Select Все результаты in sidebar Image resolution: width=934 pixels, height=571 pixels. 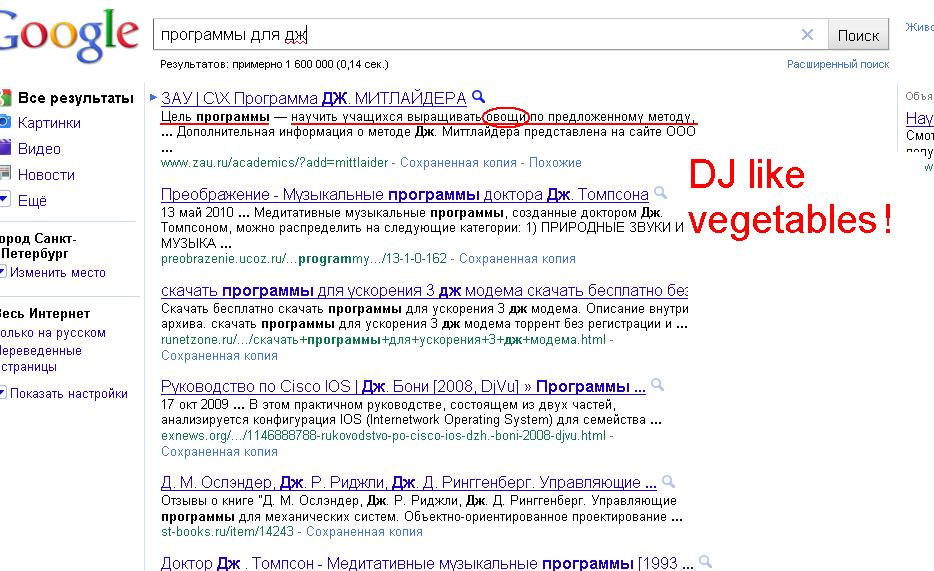tap(76, 98)
